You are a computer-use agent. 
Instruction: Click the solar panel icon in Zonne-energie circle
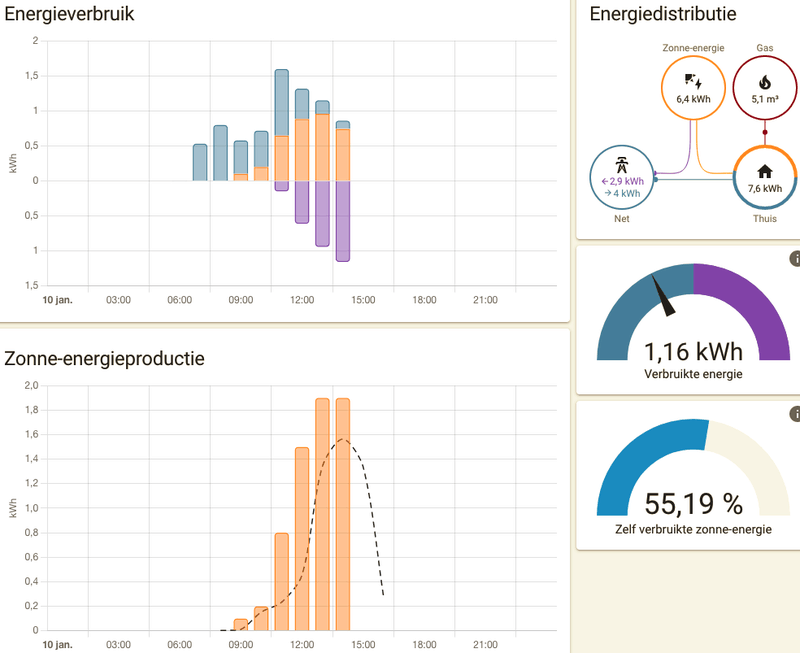click(x=693, y=82)
